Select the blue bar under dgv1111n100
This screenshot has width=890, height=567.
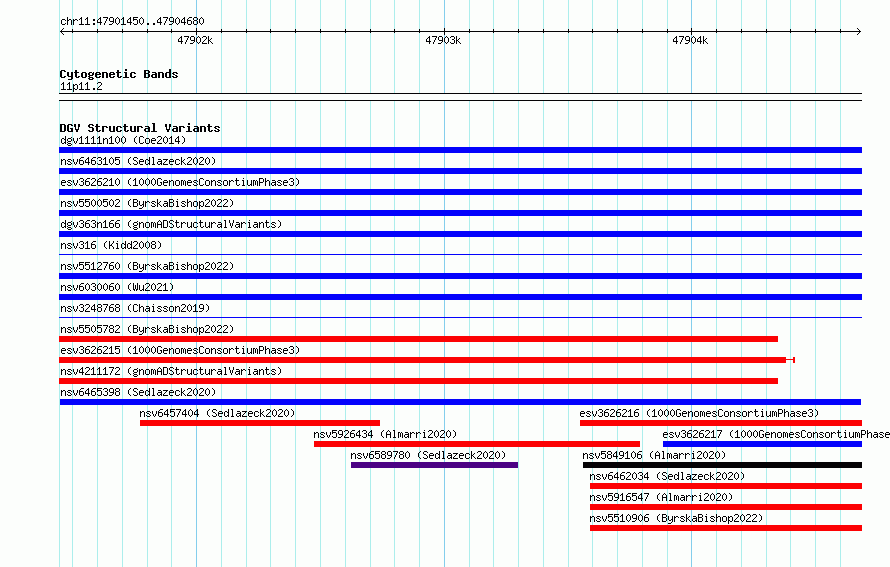(460, 150)
